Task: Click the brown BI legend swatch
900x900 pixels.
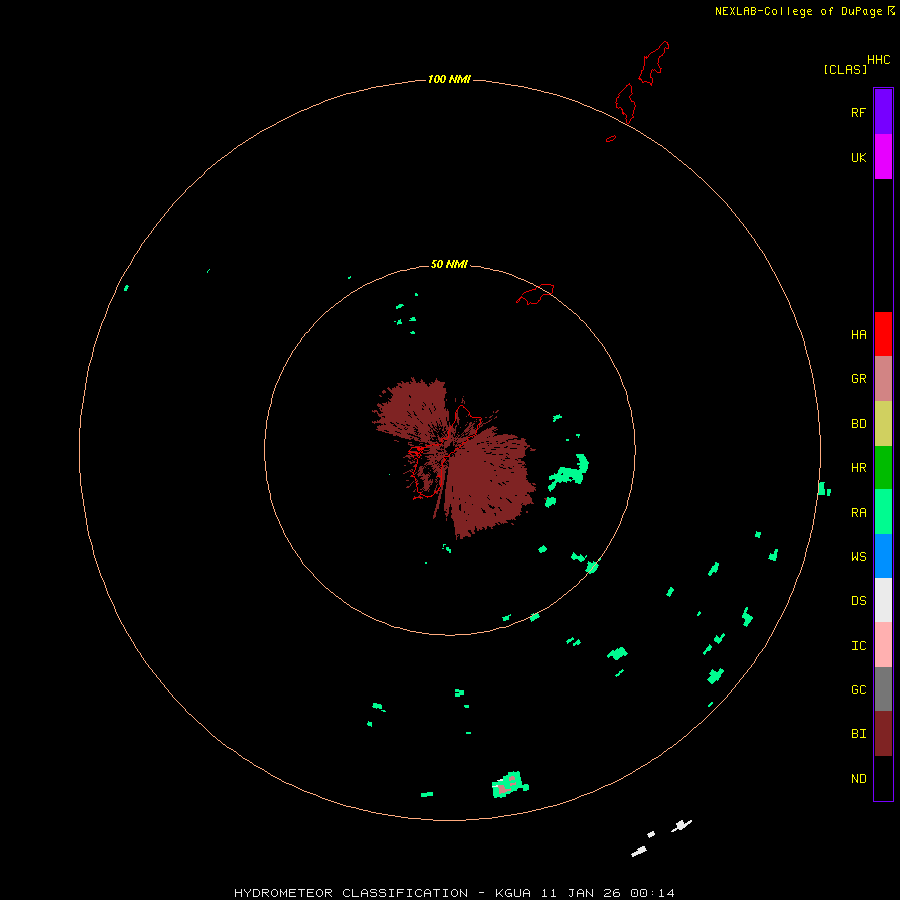Action: [x=883, y=734]
